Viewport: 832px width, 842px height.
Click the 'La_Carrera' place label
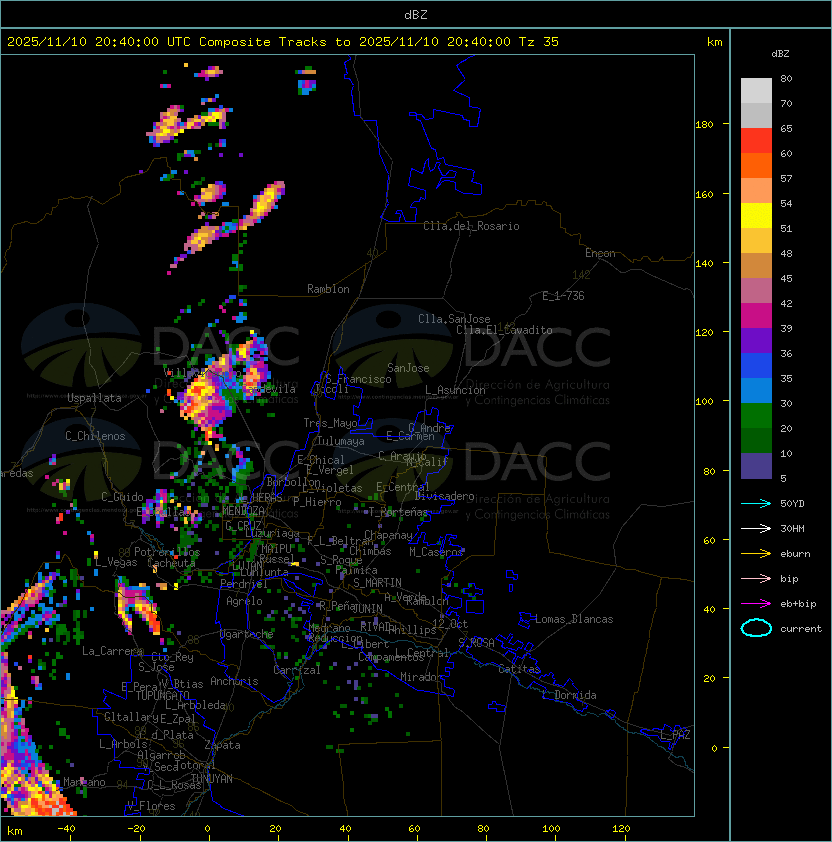click(113, 651)
